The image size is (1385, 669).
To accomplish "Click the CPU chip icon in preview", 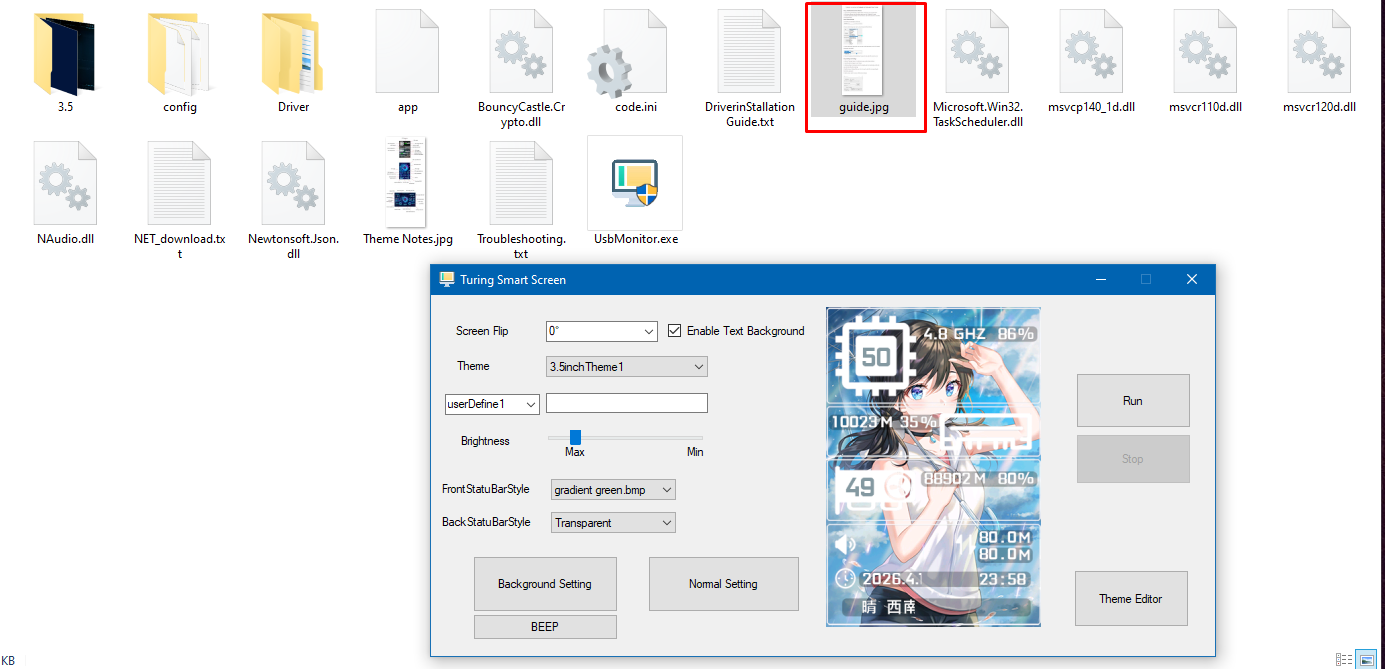I will pos(876,355).
